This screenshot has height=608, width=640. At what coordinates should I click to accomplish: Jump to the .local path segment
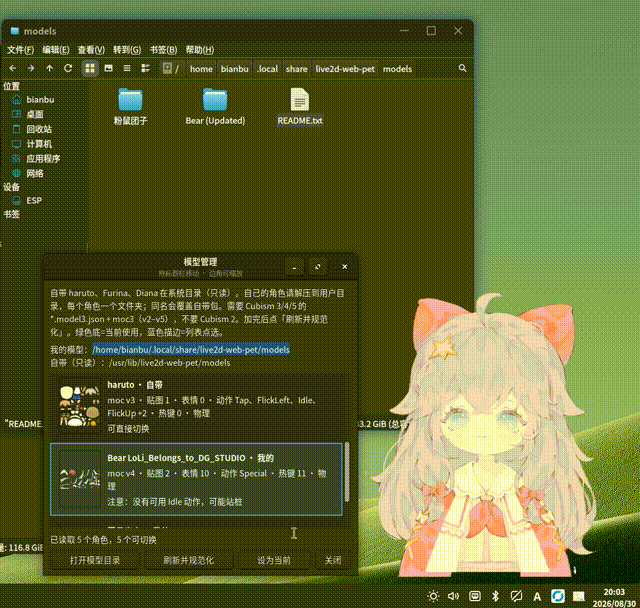267,69
